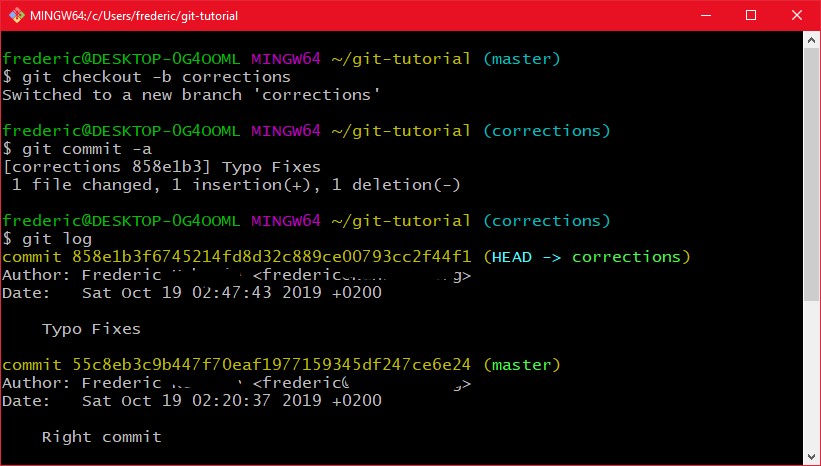Click the 'git checkout -b corrections' command text

coord(157,77)
